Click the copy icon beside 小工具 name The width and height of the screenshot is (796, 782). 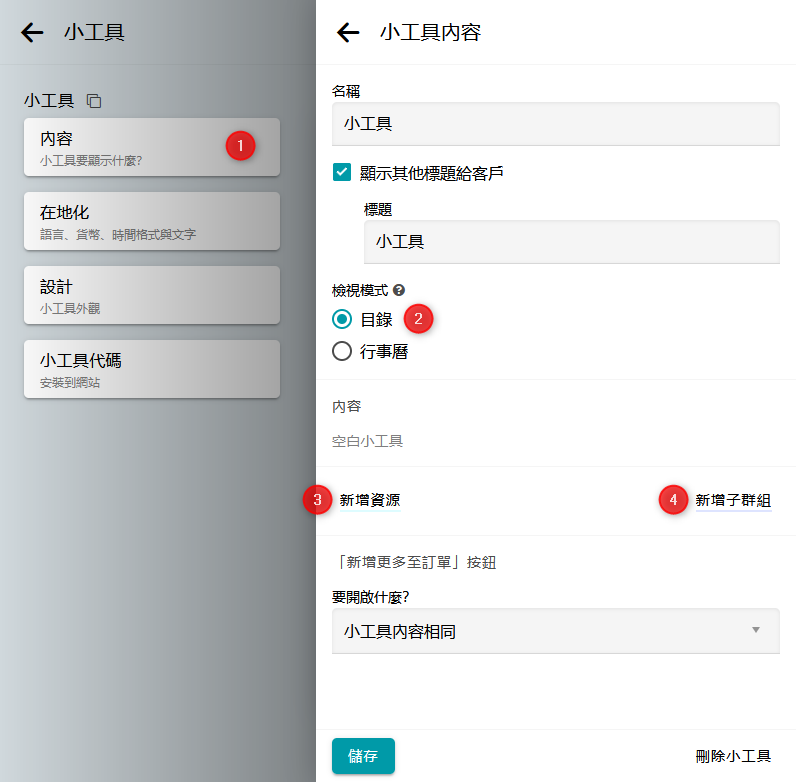(x=94, y=101)
